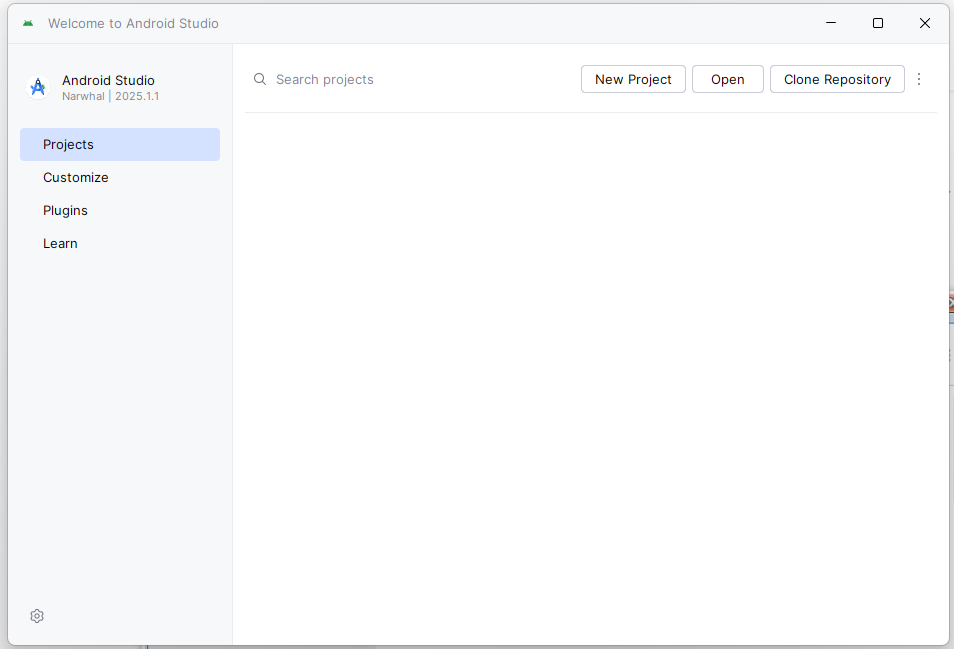This screenshot has height=649, width=954.
Task: Click the Open button
Action: click(728, 79)
